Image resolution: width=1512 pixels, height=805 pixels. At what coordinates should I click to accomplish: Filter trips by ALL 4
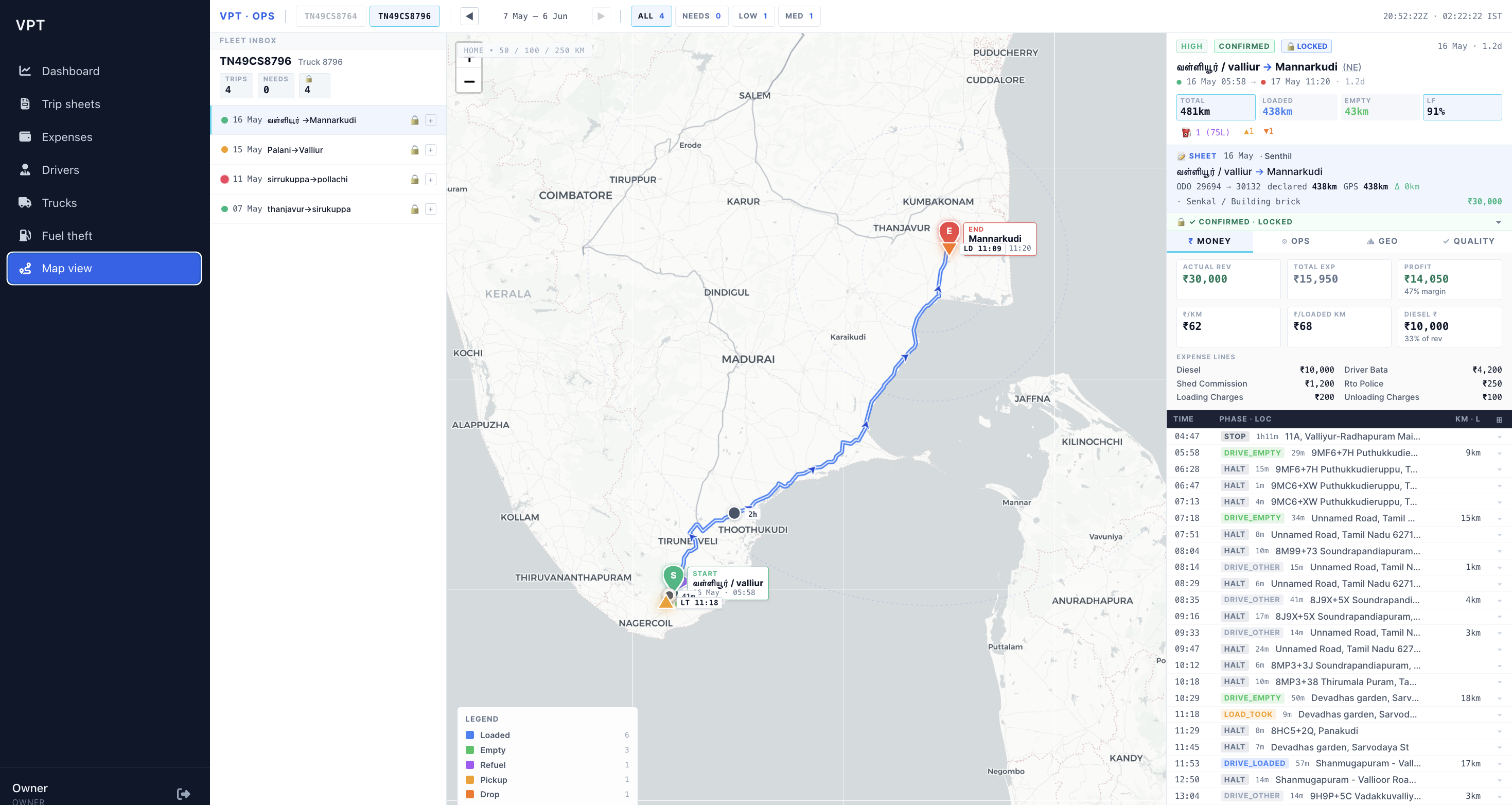click(x=651, y=16)
